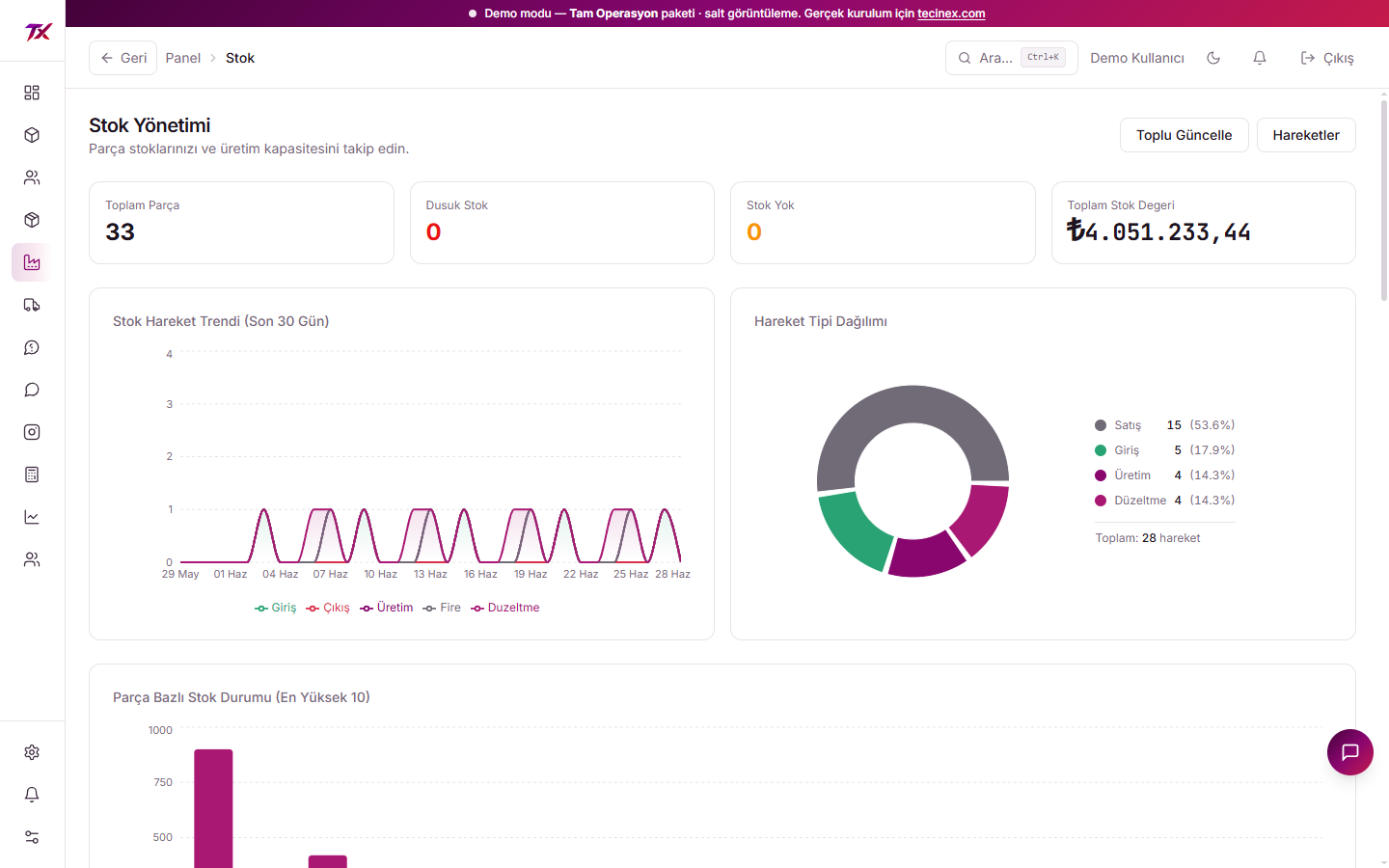Click the TX logo at the top left

point(38,32)
